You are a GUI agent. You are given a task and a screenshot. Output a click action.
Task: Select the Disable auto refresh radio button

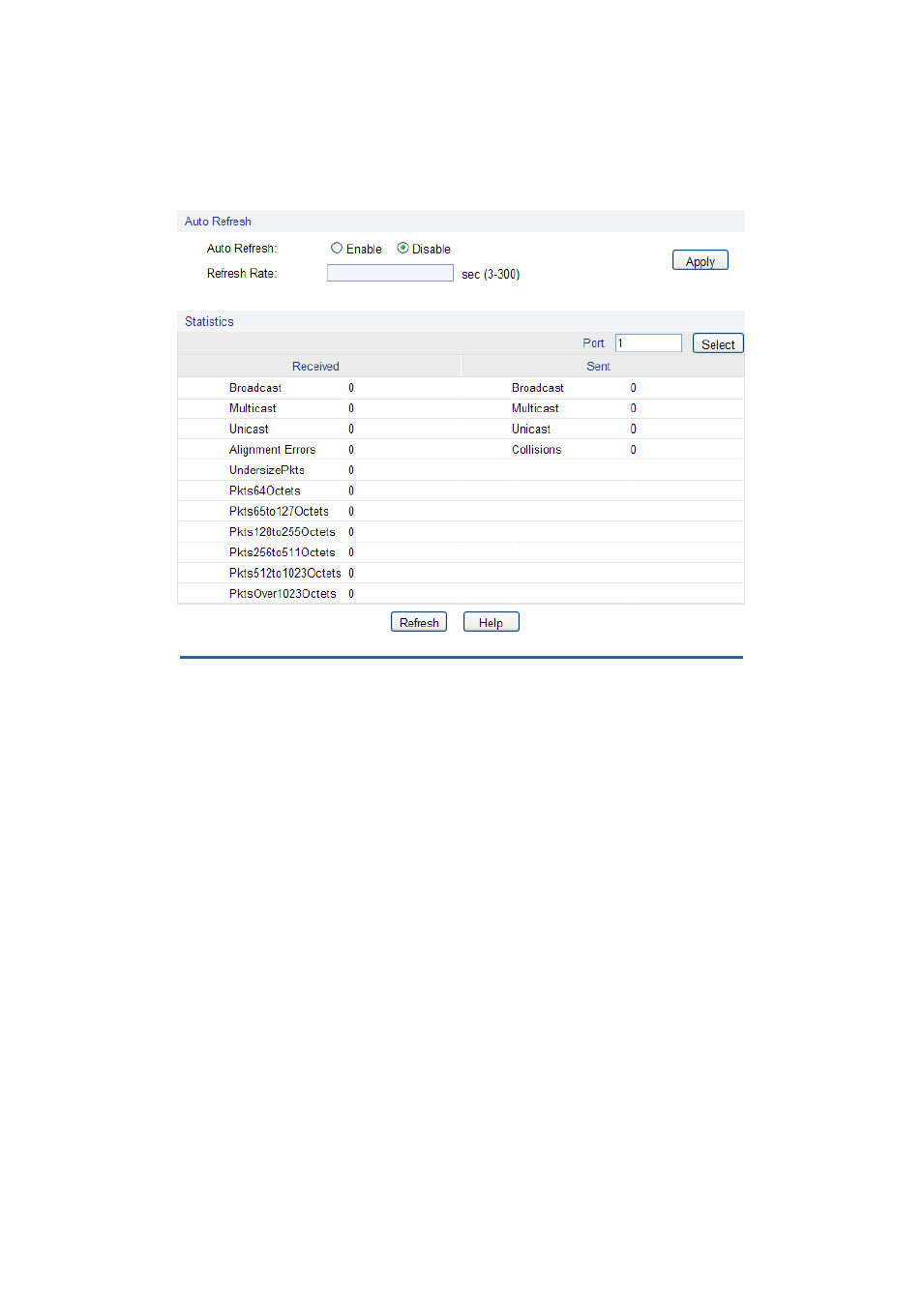402,249
